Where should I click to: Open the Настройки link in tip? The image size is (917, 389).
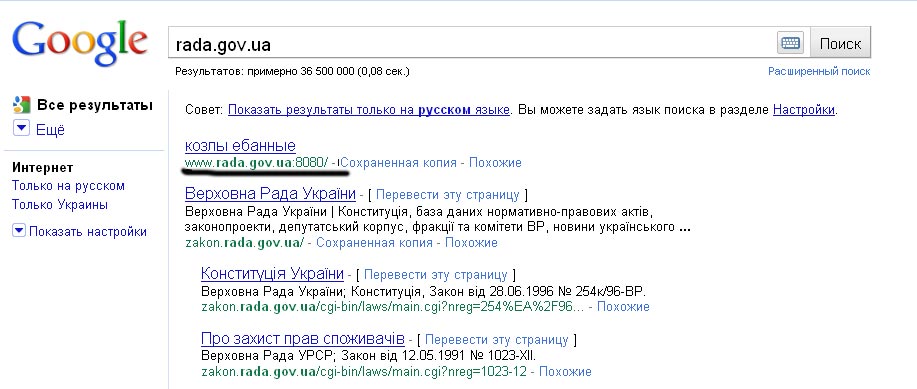804,109
